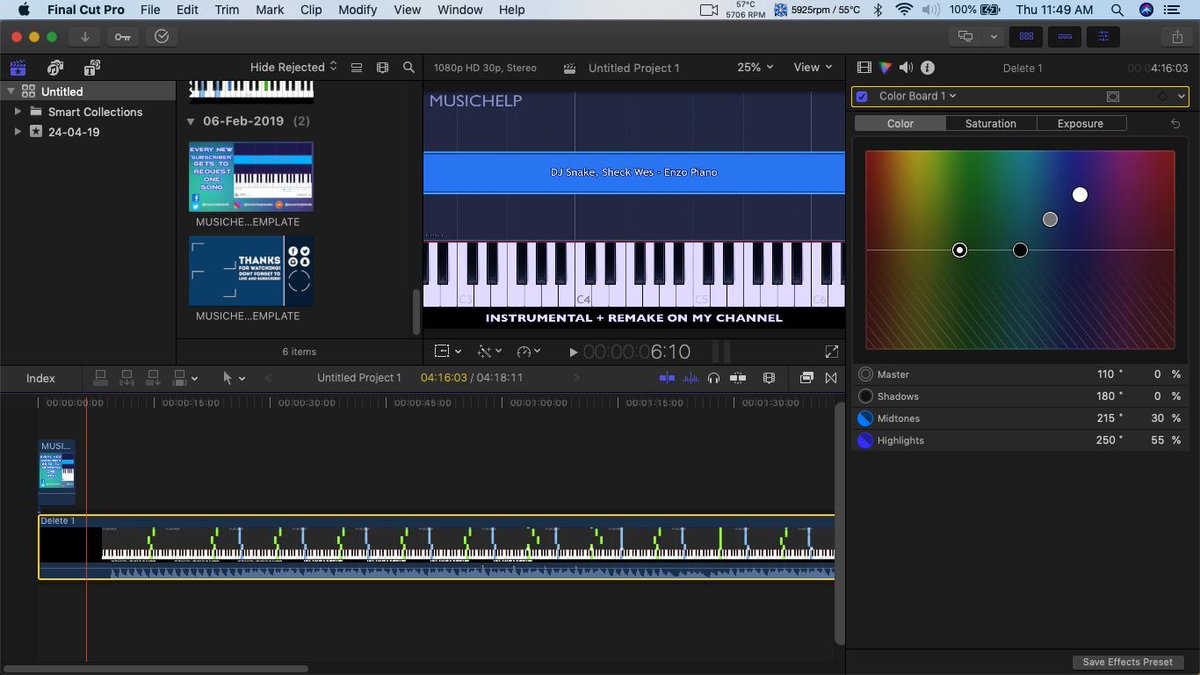Open solo headphones icon in timeline
The height and width of the screenshot is (675, 1200).
(714, 378)
